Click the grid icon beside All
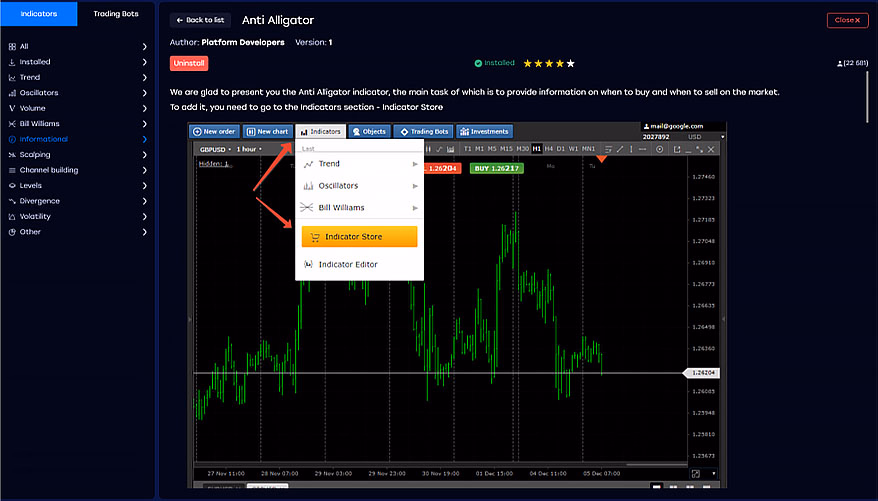Screen dimensions: 878x501 (x=12, y=46)
